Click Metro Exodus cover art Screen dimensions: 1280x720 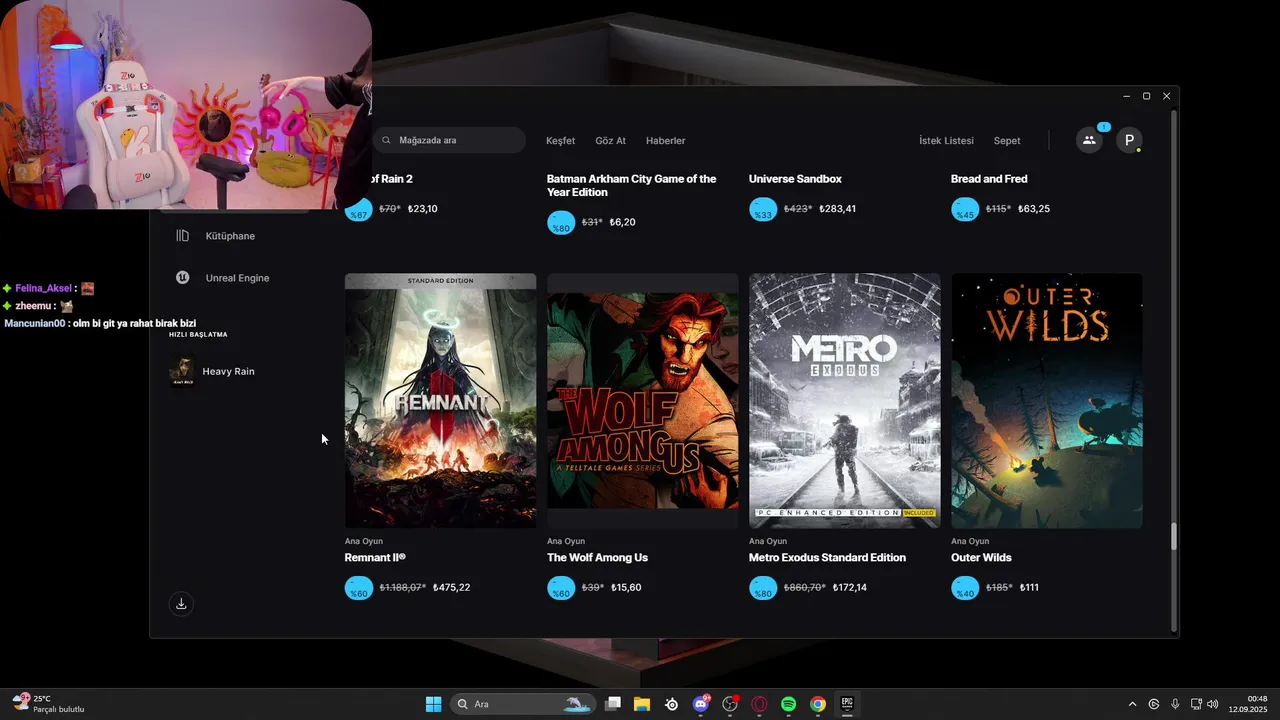844,400
